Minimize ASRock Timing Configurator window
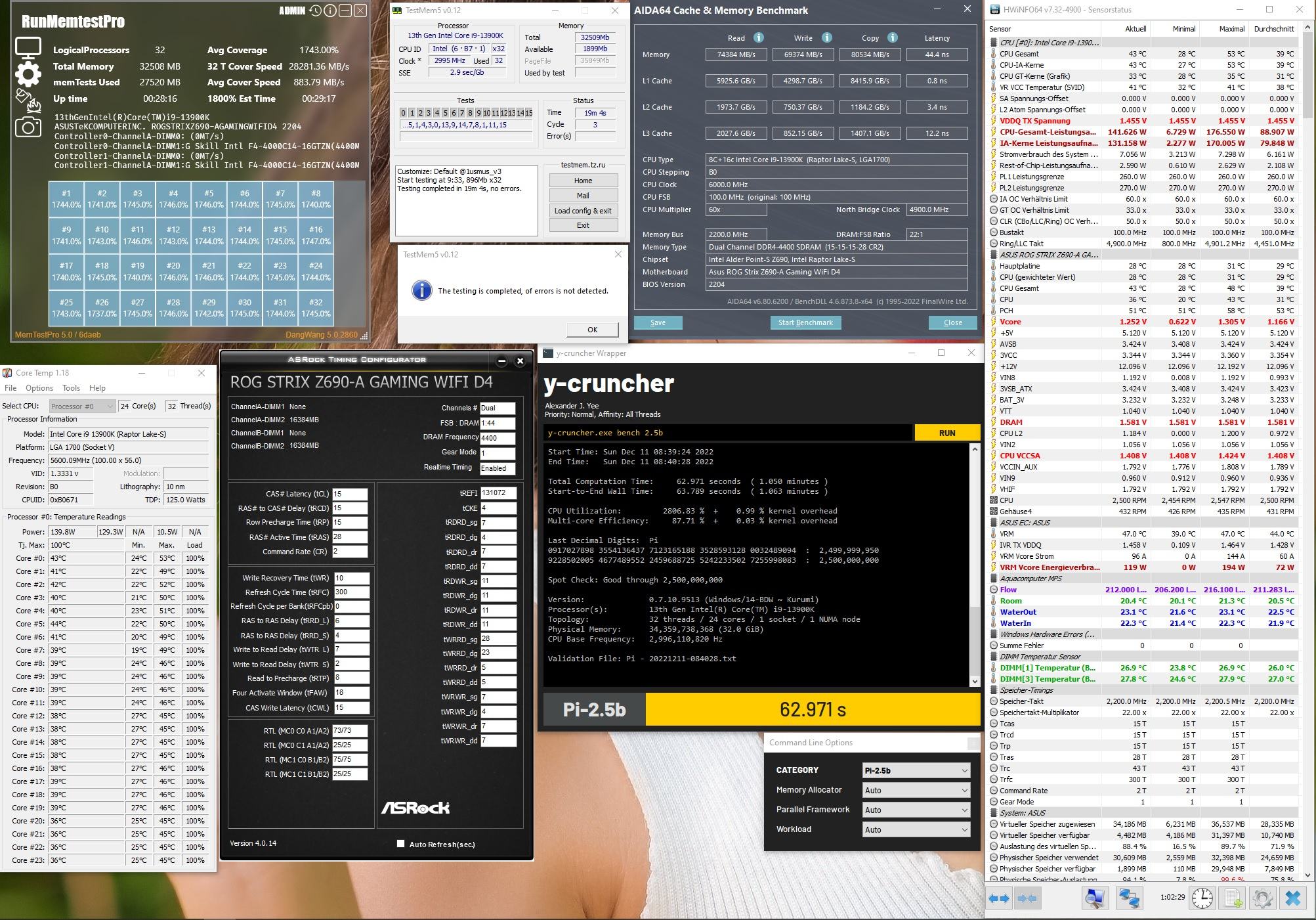 (x=501, y=361)
